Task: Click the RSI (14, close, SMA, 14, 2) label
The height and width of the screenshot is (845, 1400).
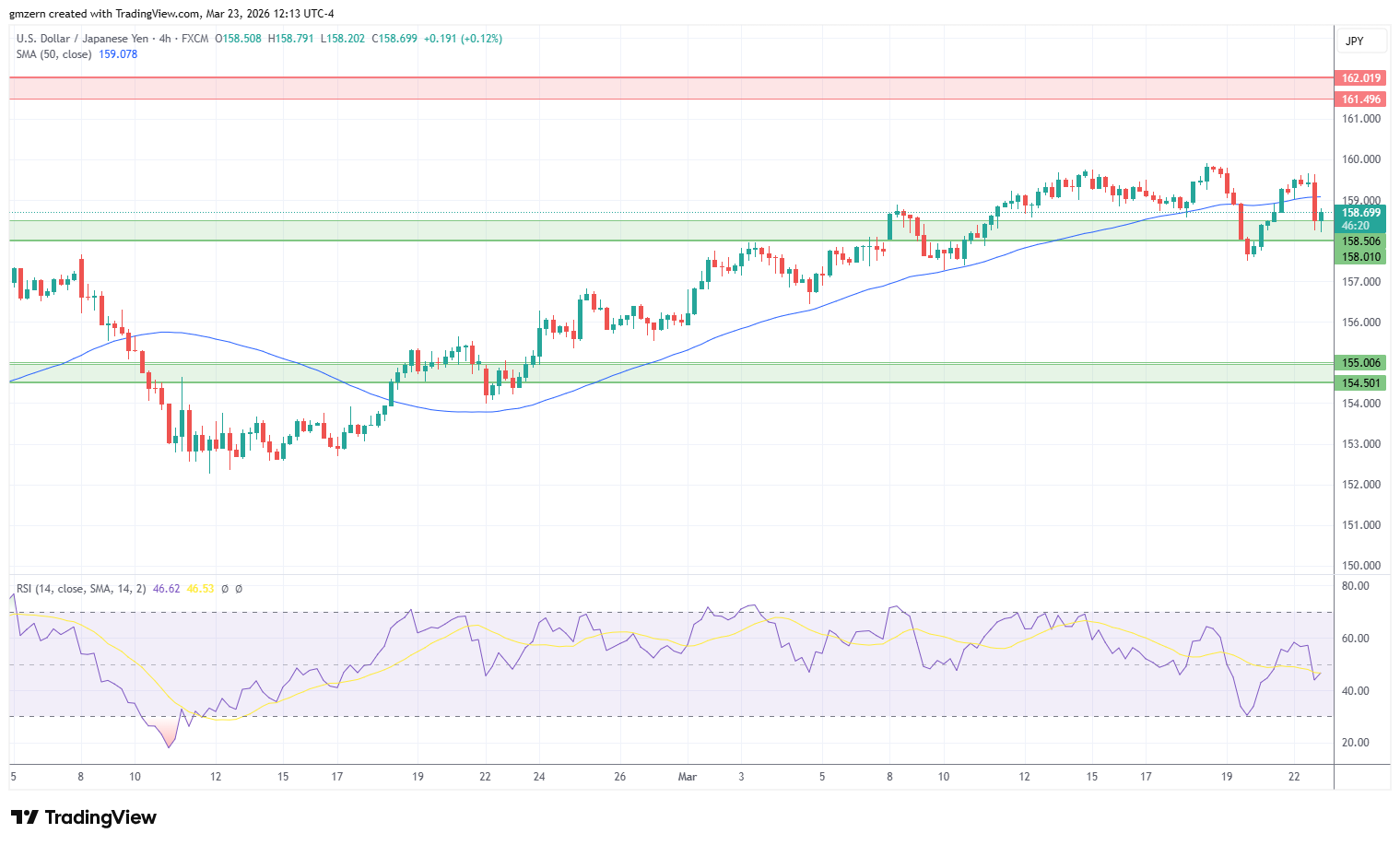Action: [81, 588]
